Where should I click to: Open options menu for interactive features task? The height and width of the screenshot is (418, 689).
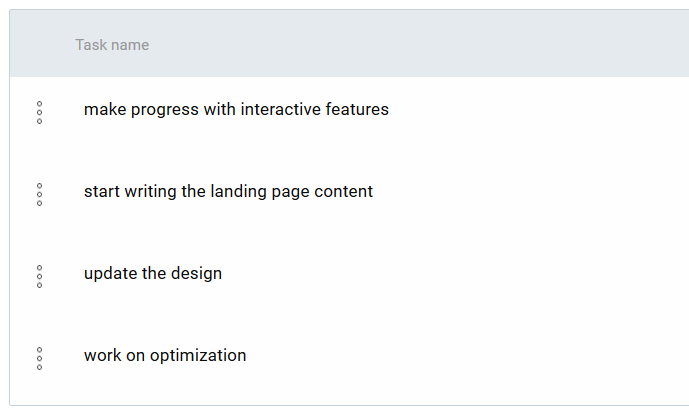click(40, 113)
